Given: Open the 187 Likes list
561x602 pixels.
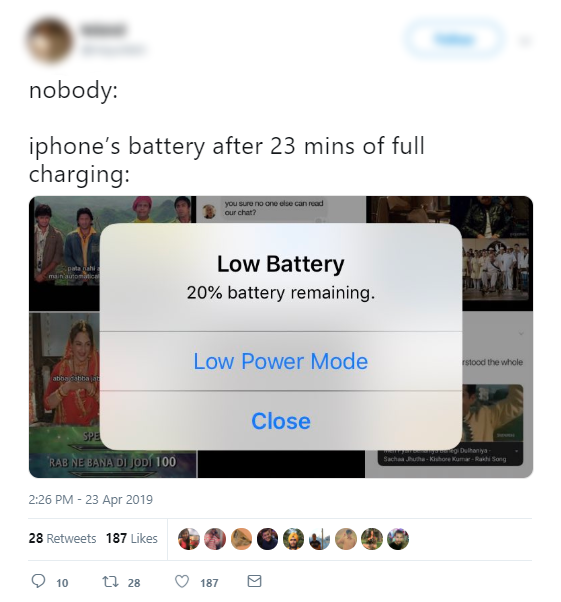Looking at the screenshot, I should point(132,538).
